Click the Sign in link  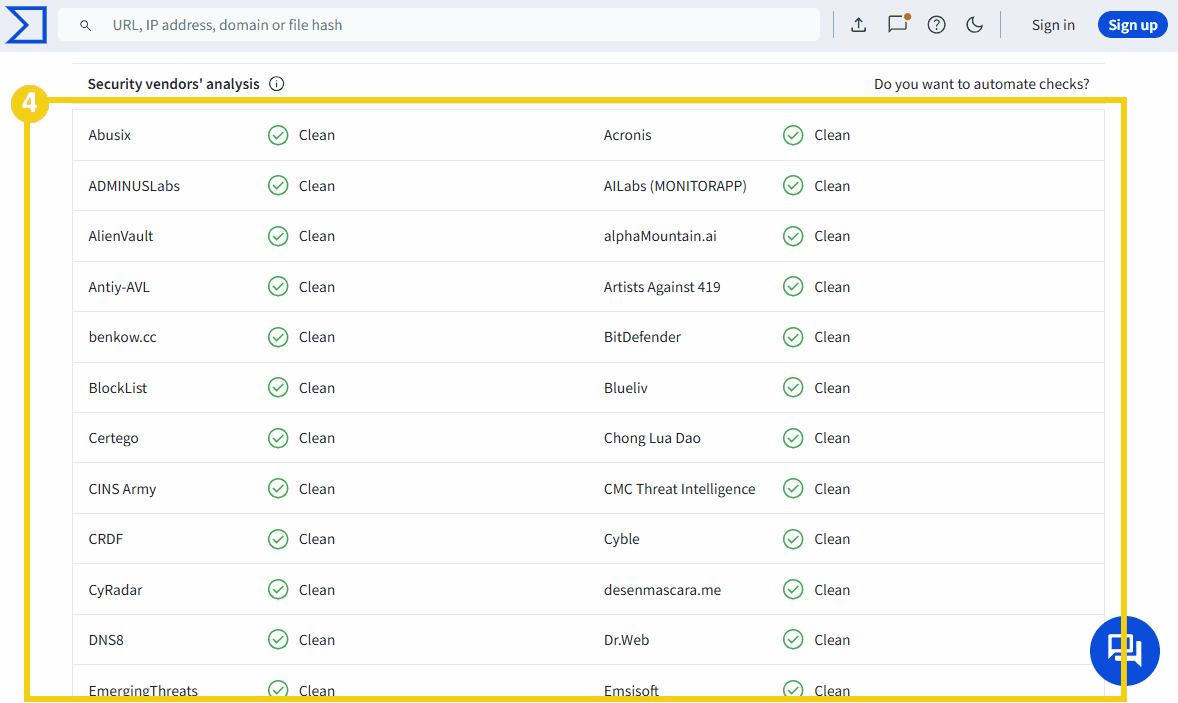[1053, 25]
